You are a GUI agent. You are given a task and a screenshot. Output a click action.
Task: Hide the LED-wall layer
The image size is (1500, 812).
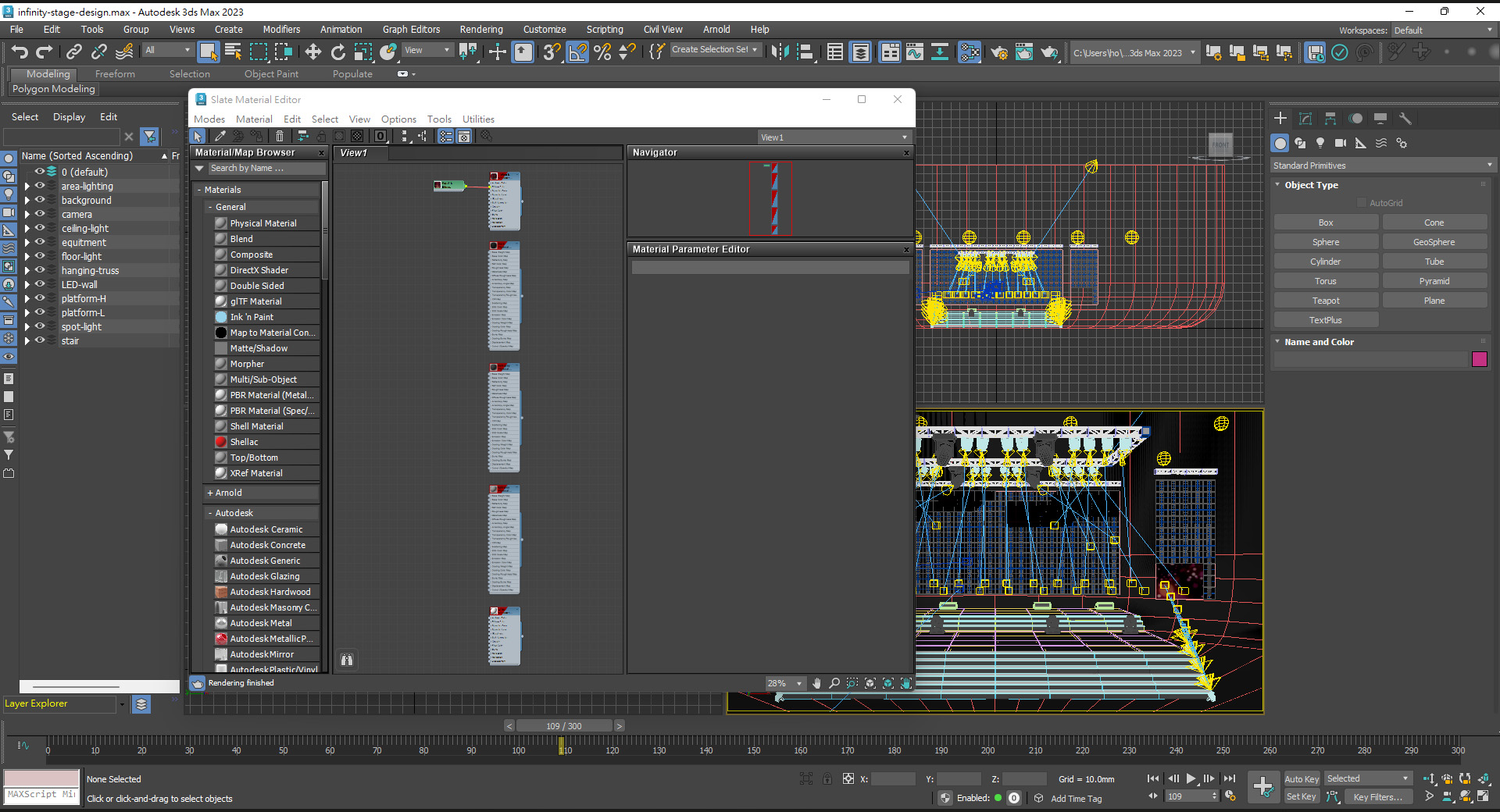(x=40, y=285)
